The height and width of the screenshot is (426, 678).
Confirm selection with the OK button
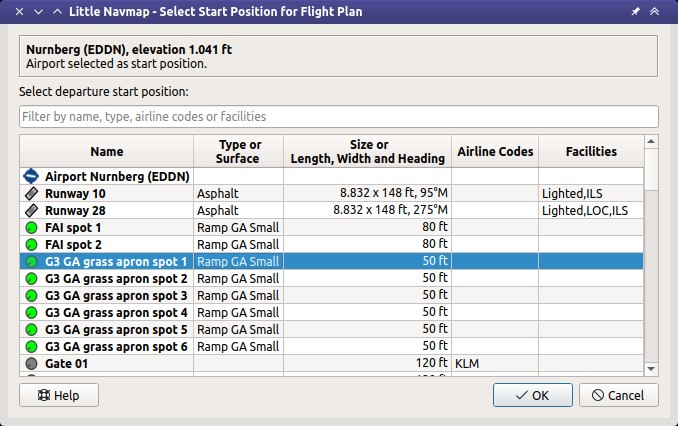point(533,395)
